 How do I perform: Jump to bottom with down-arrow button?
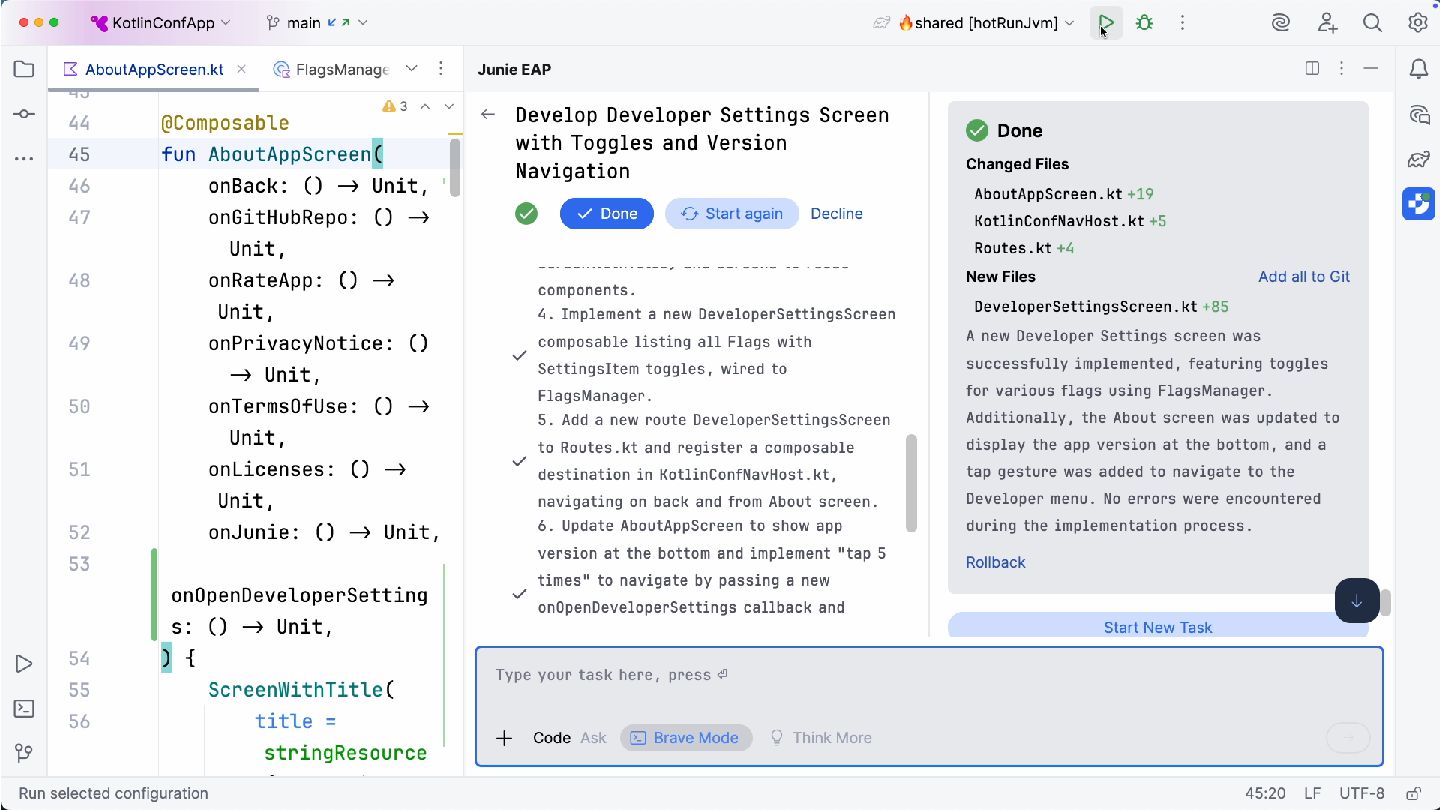pos(1357,601)
